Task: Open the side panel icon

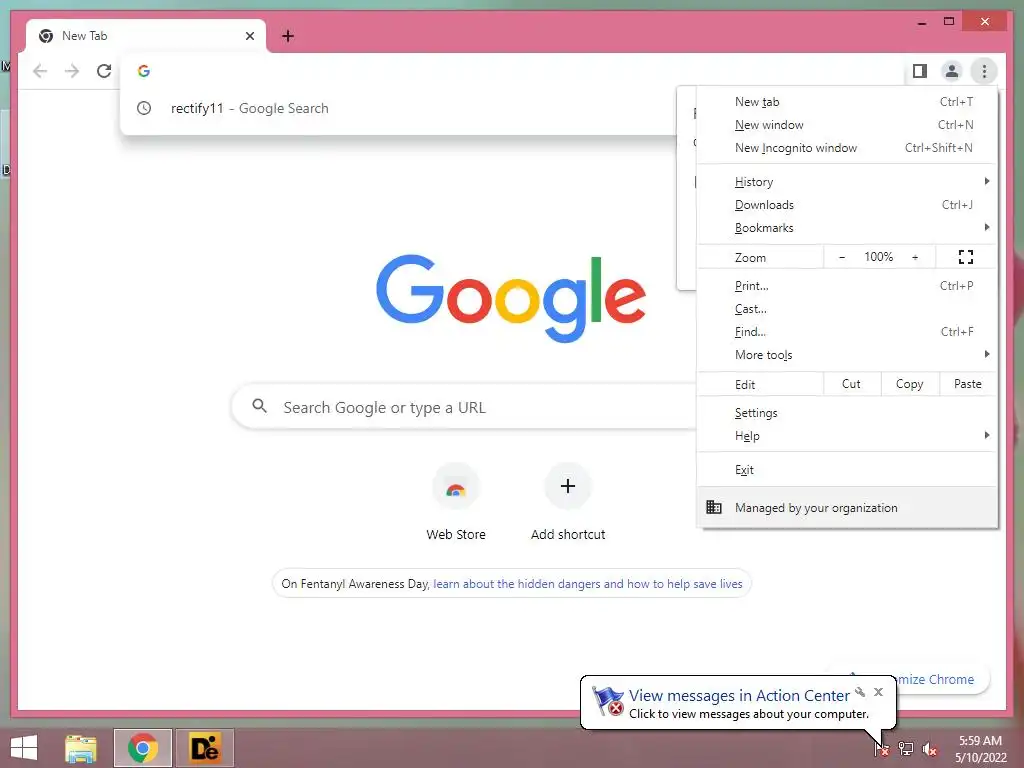Action: (x=920, y=71)
